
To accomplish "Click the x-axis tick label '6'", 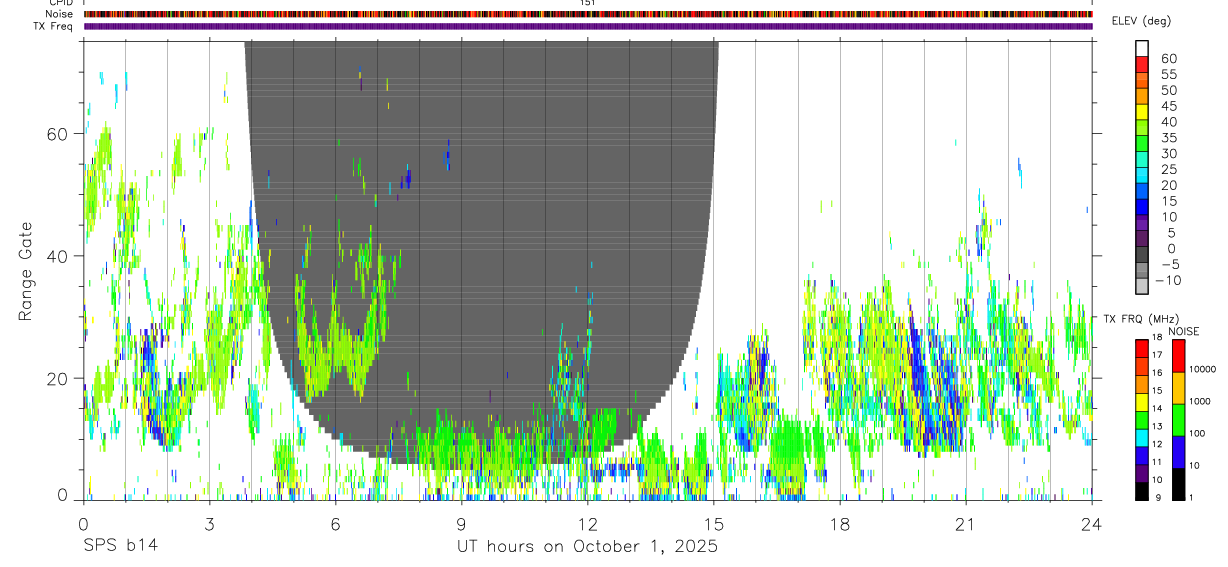I will [x=335, y=523].
